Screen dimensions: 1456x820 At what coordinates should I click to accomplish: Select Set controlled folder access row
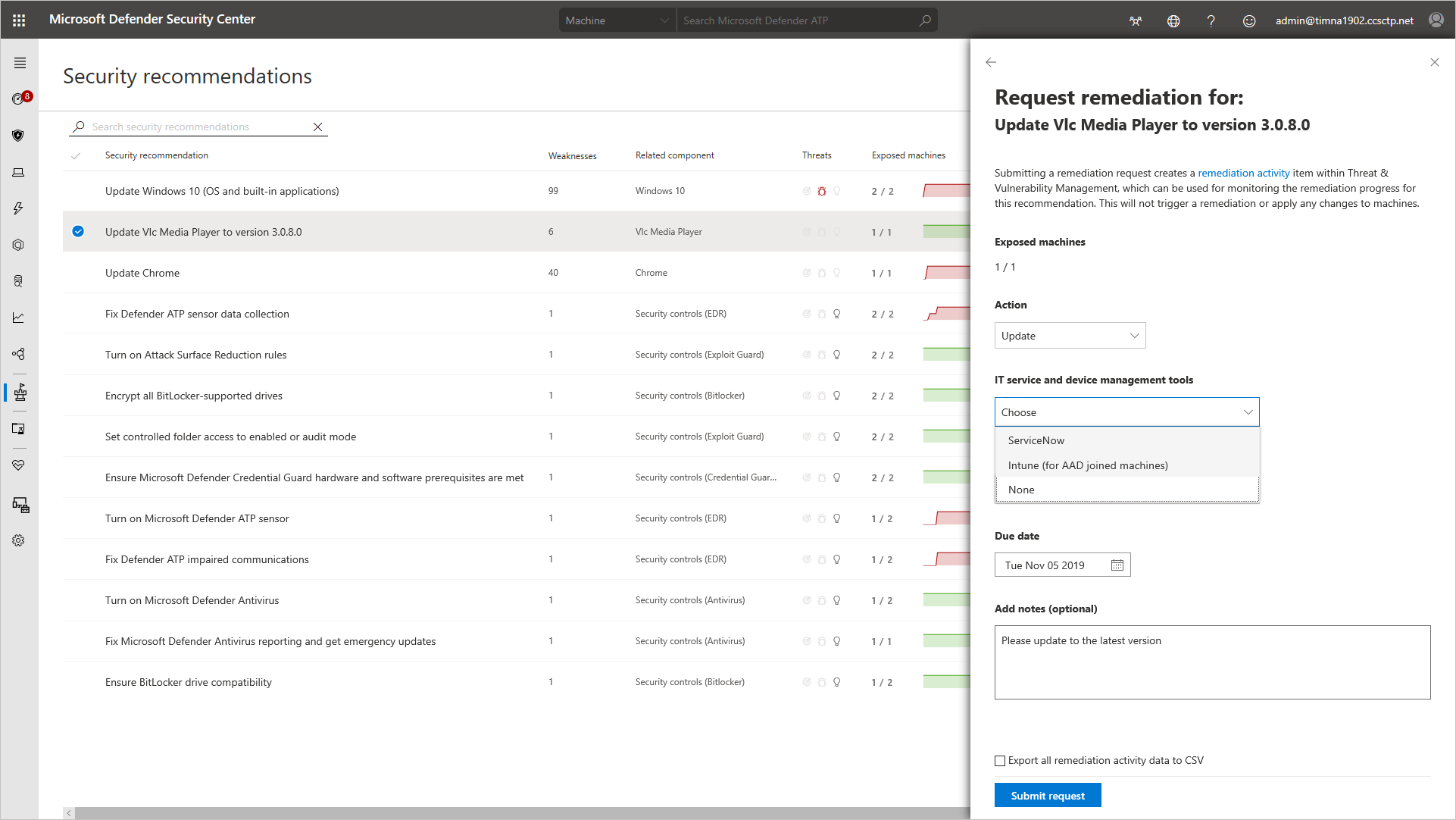[516, 437]
